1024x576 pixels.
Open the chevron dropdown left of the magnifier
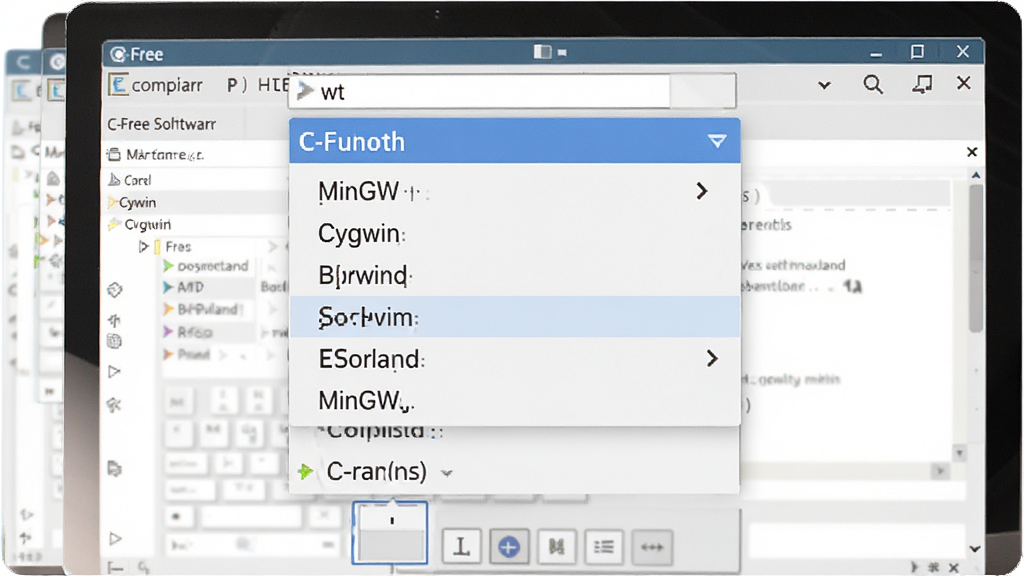pyautogui.click(x=824, y=85)
